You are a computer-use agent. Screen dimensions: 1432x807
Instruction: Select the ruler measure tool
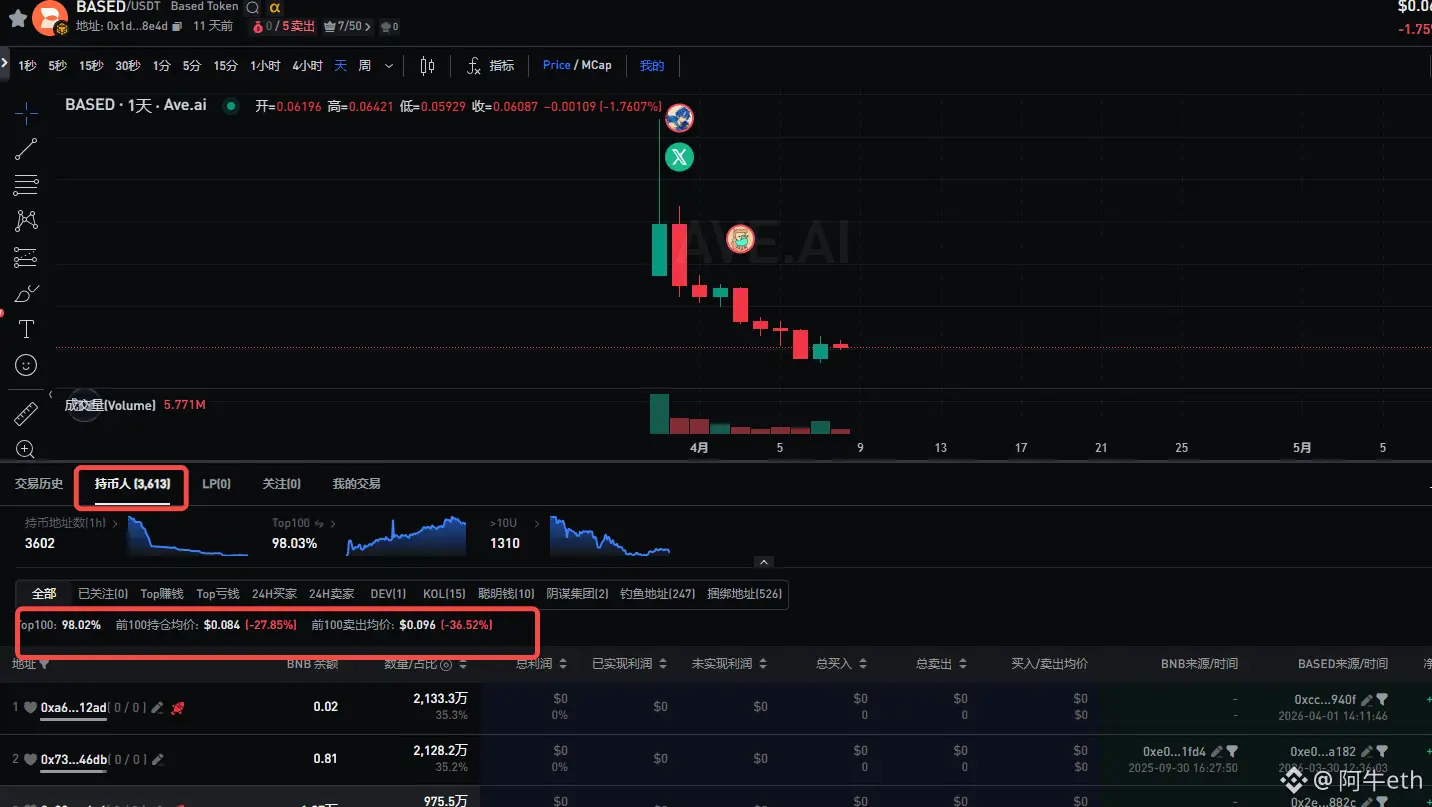coord(26,413)
